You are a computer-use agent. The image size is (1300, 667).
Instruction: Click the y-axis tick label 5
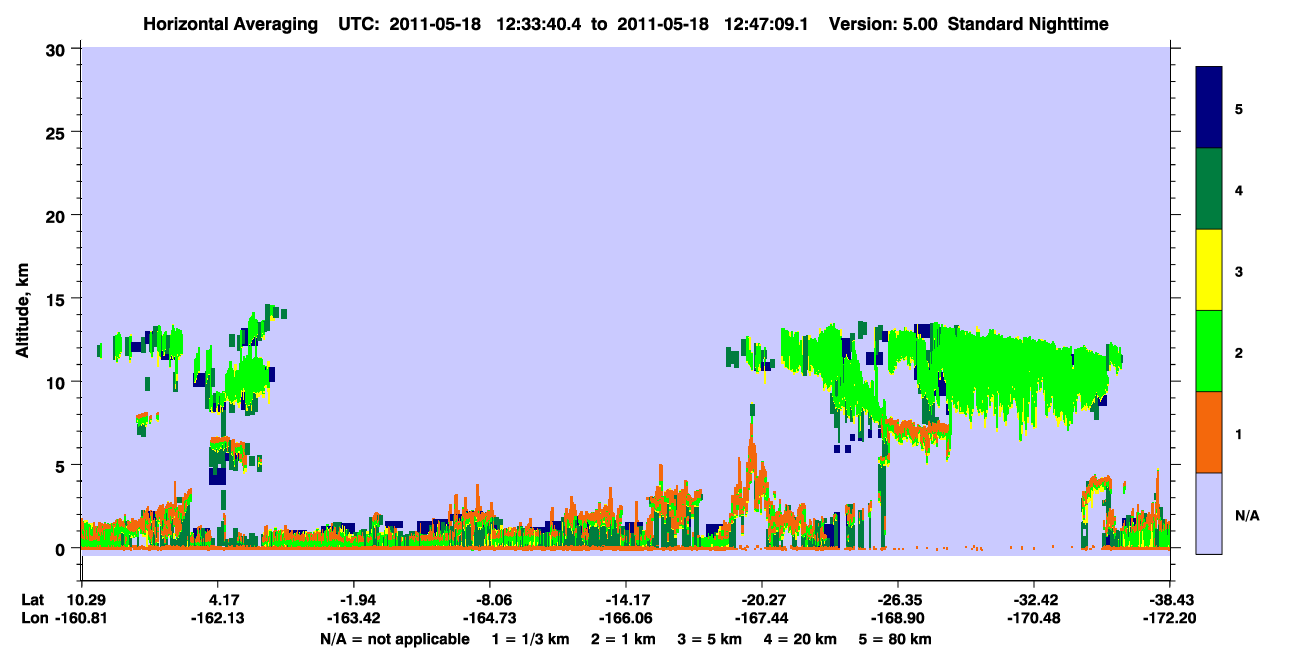(x=62, y=465)
